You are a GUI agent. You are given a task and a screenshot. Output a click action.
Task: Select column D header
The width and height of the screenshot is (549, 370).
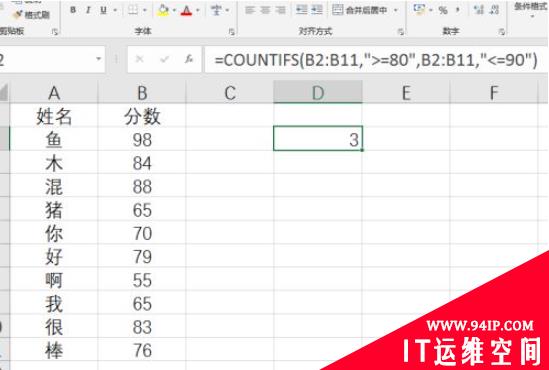[318, 92]
